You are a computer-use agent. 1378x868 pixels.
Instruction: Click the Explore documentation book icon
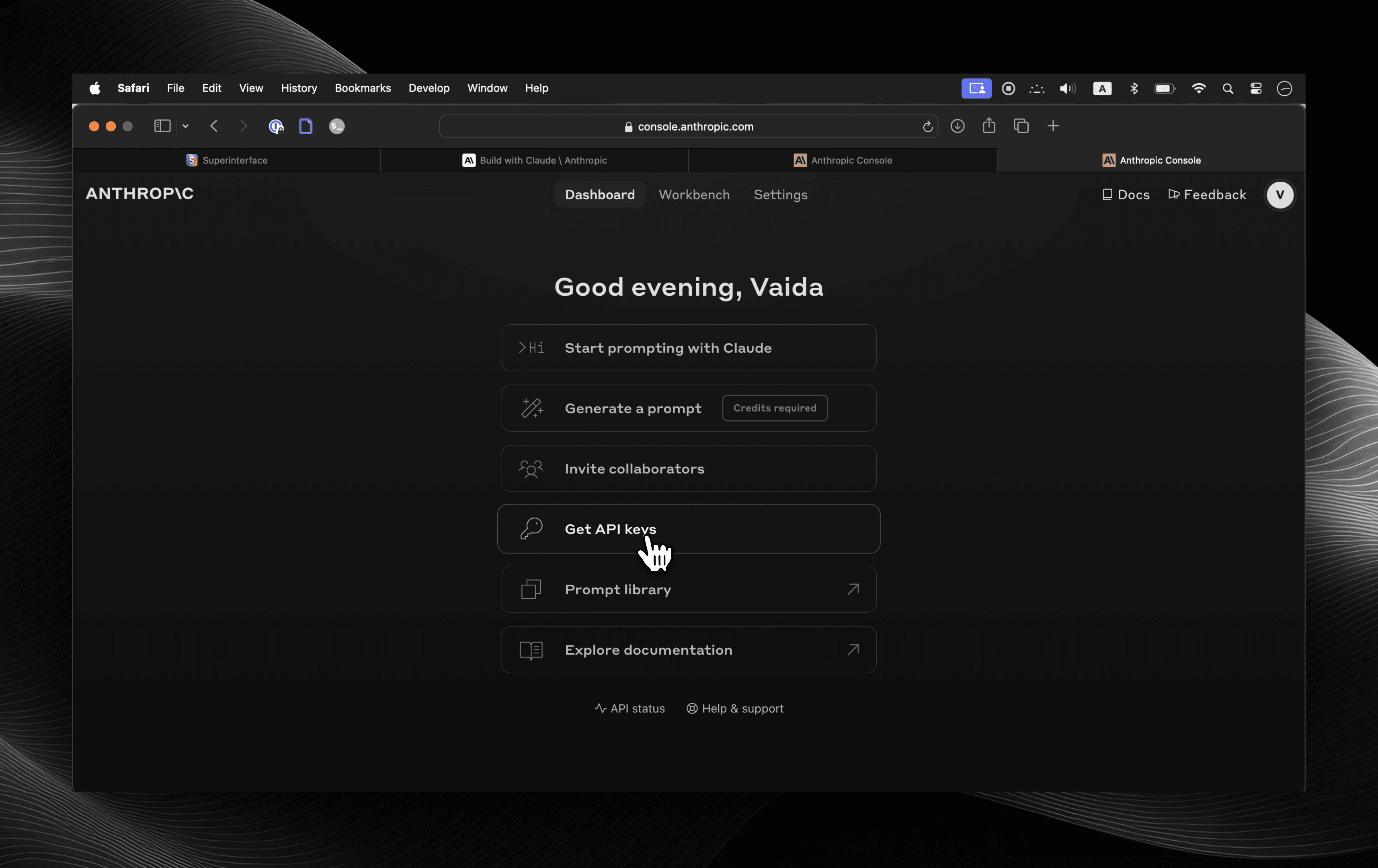click(530, 649)
